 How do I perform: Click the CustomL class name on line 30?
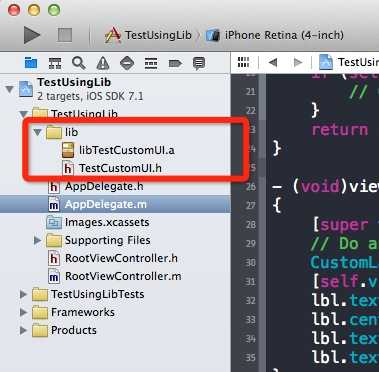(x=345, y=263)
